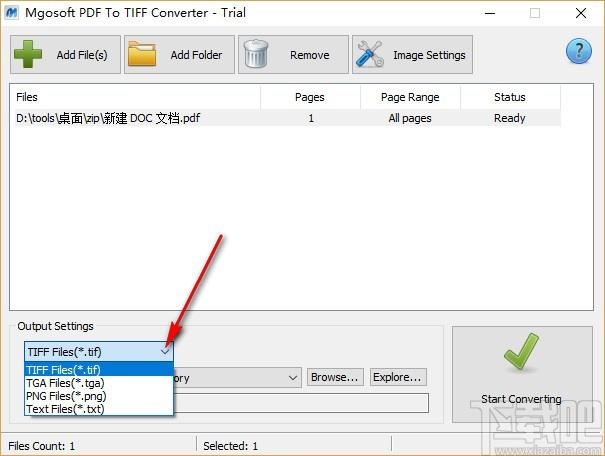
Task: Click the Page Range column header
Action: point(410,97)
